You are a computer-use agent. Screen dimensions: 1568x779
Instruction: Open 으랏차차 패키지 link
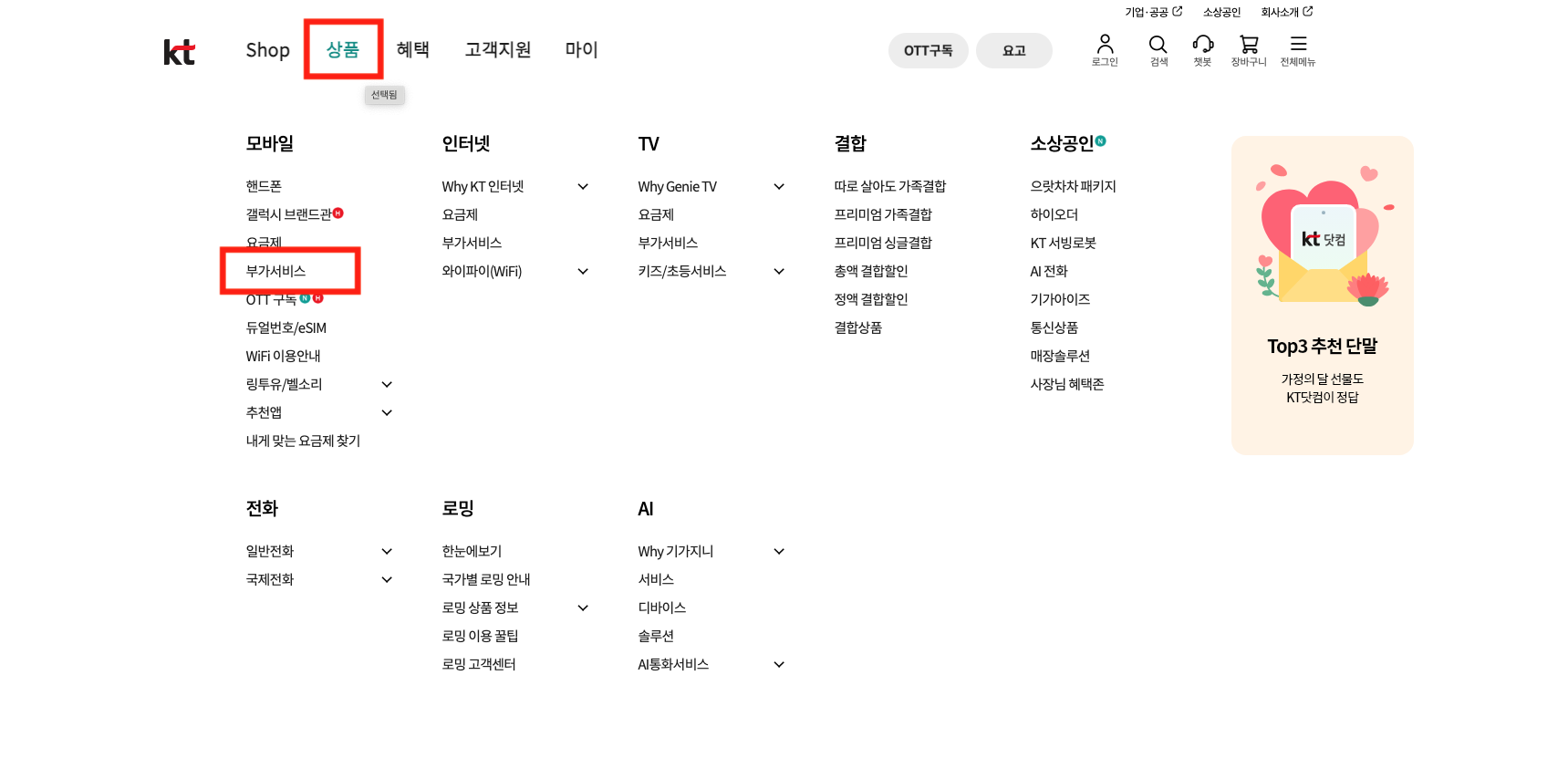(1074, 186)
